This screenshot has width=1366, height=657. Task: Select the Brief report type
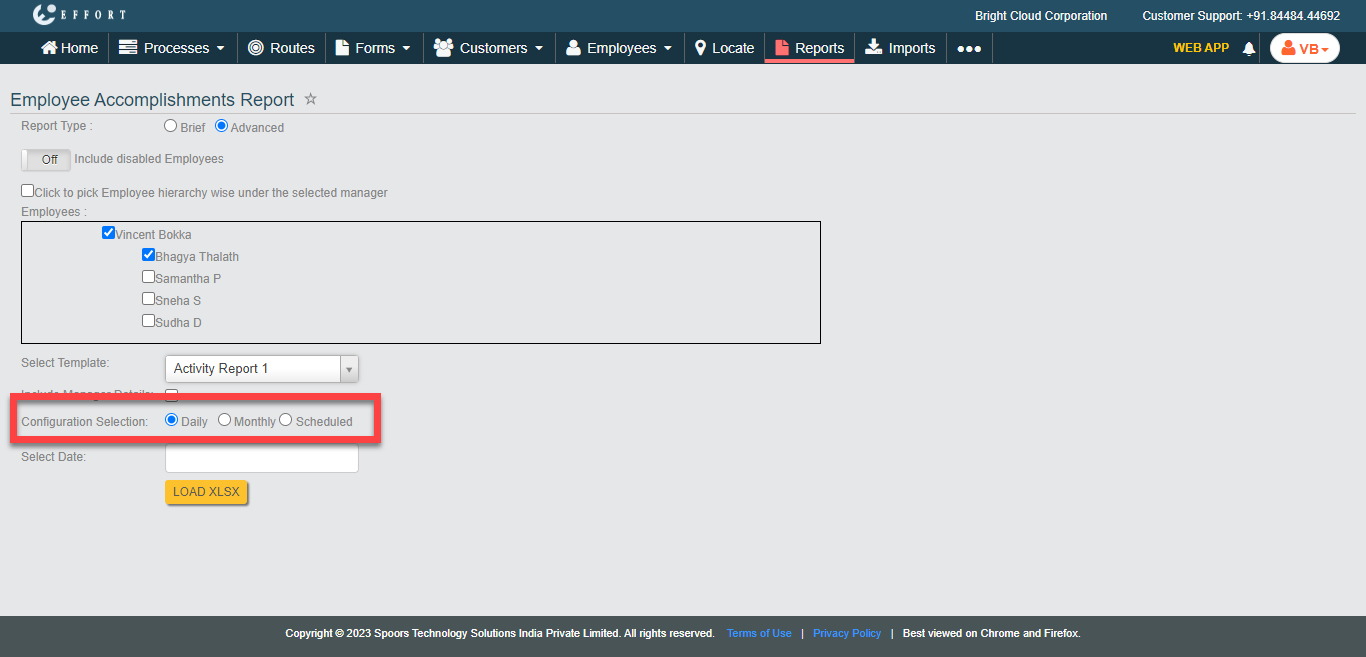click(170, 126)
